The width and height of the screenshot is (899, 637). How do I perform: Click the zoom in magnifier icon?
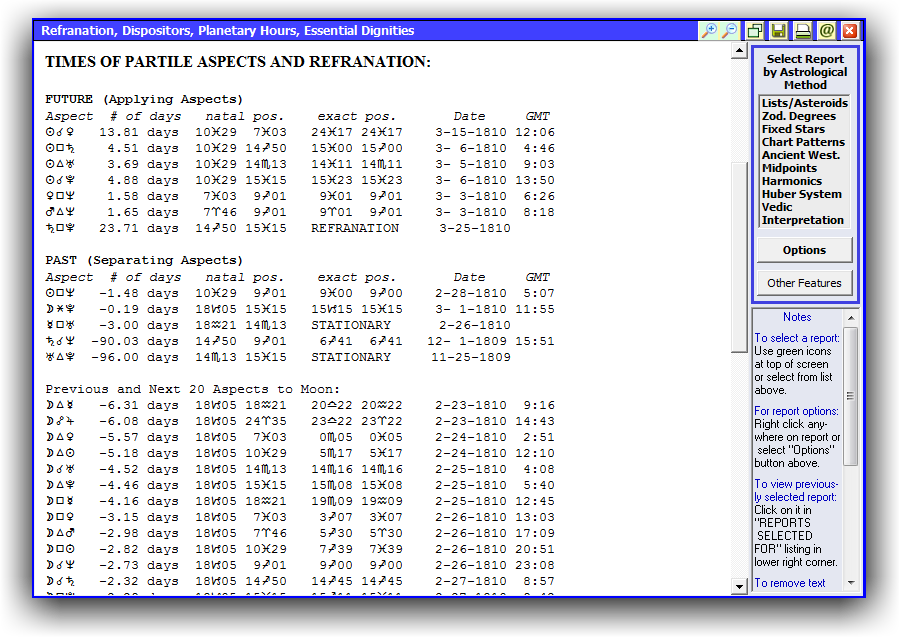point(708,31)
